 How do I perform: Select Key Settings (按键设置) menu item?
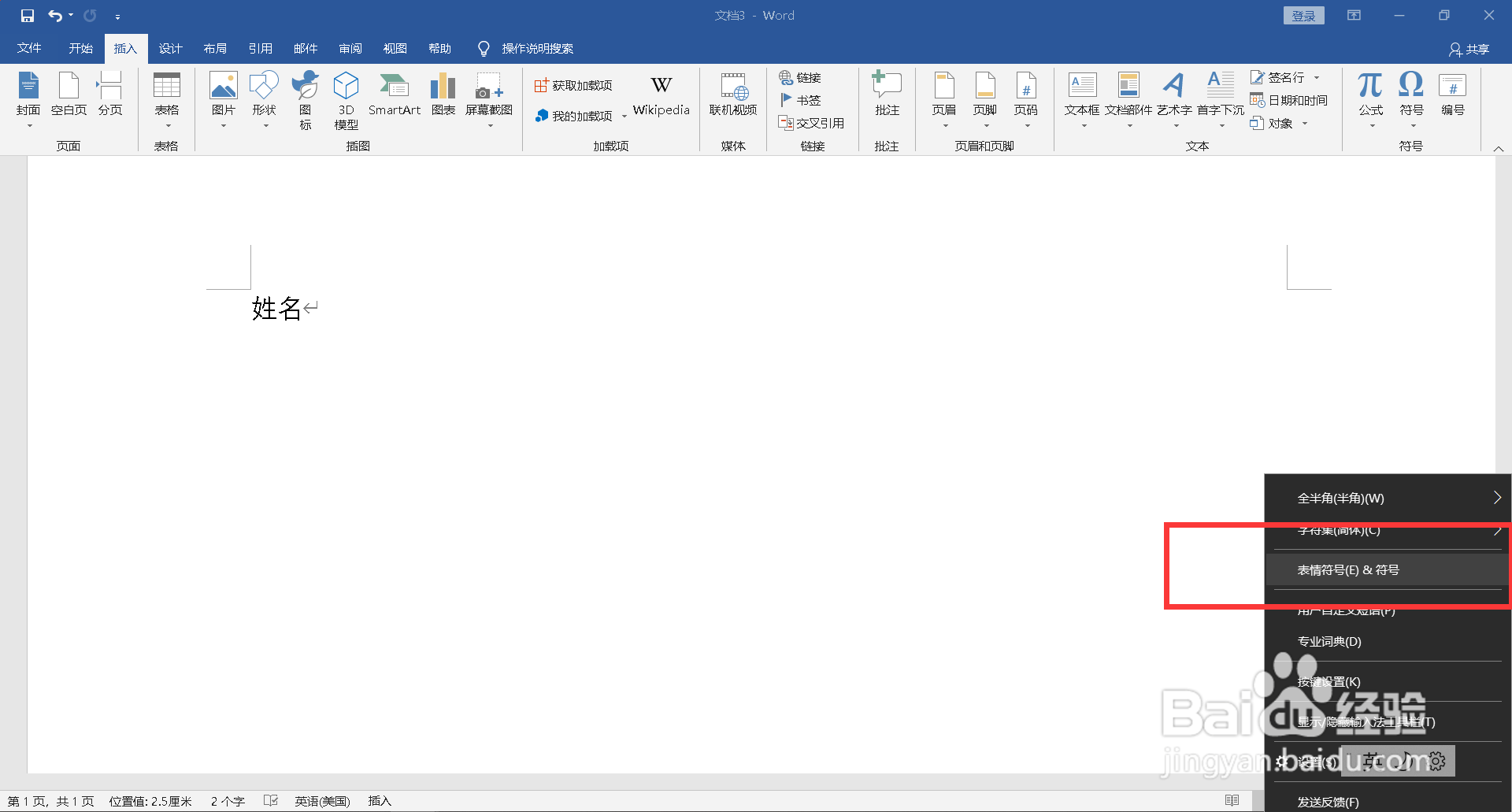pos(1388,681)
